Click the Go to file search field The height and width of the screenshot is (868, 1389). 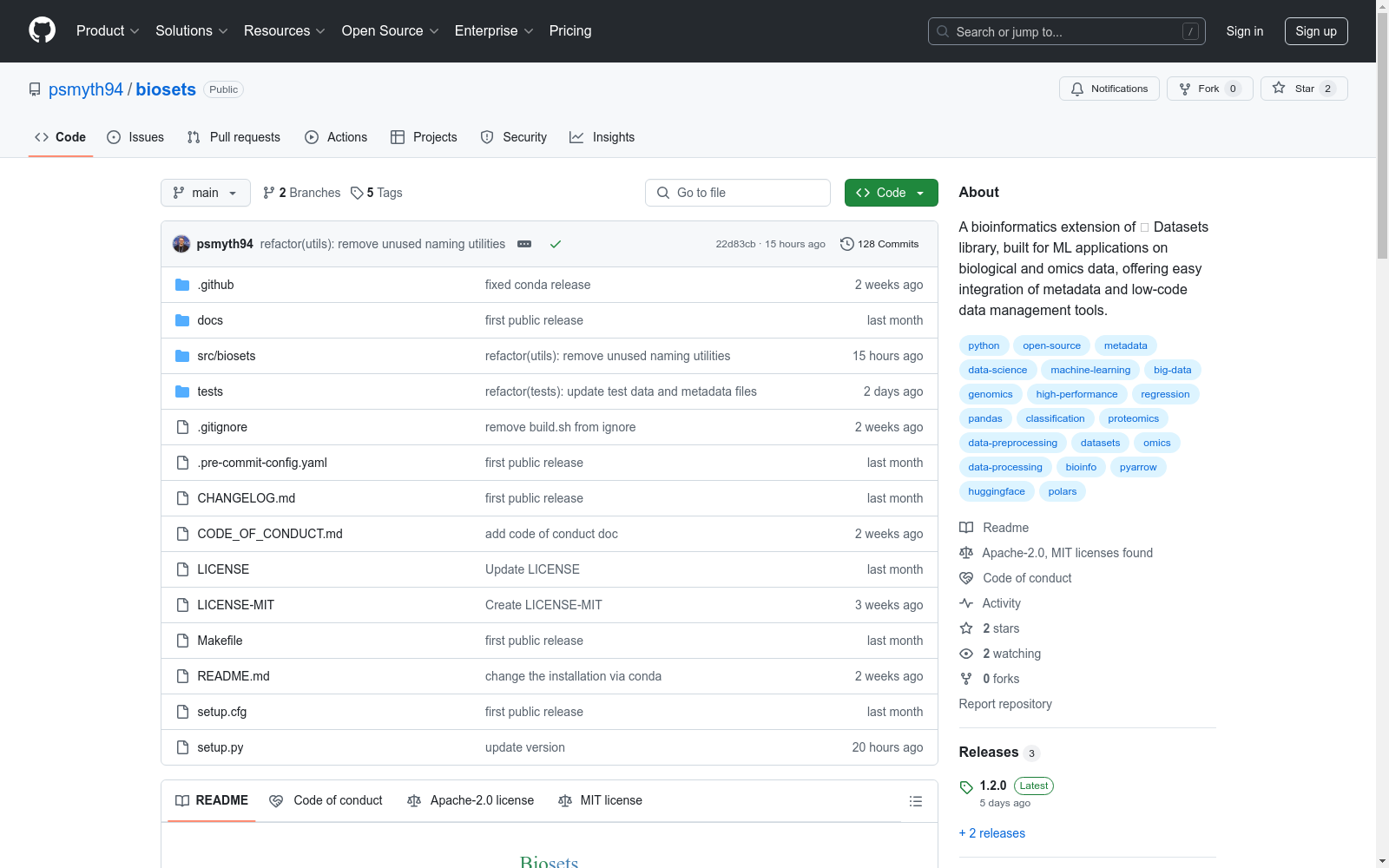738,193
